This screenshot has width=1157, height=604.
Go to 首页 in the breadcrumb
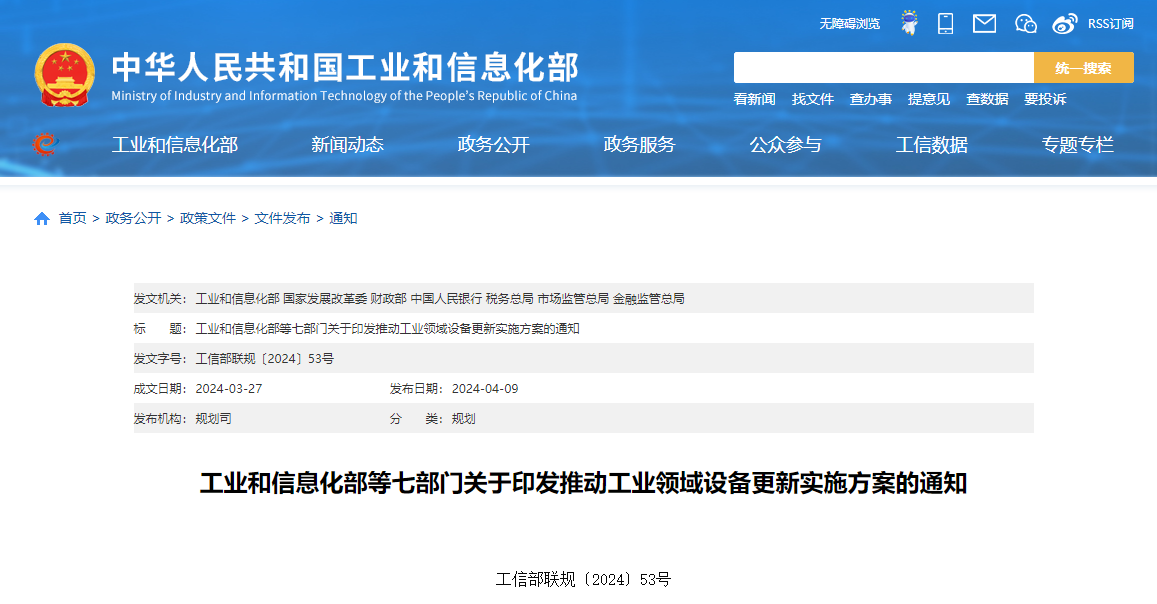click(x=72, y=218)
